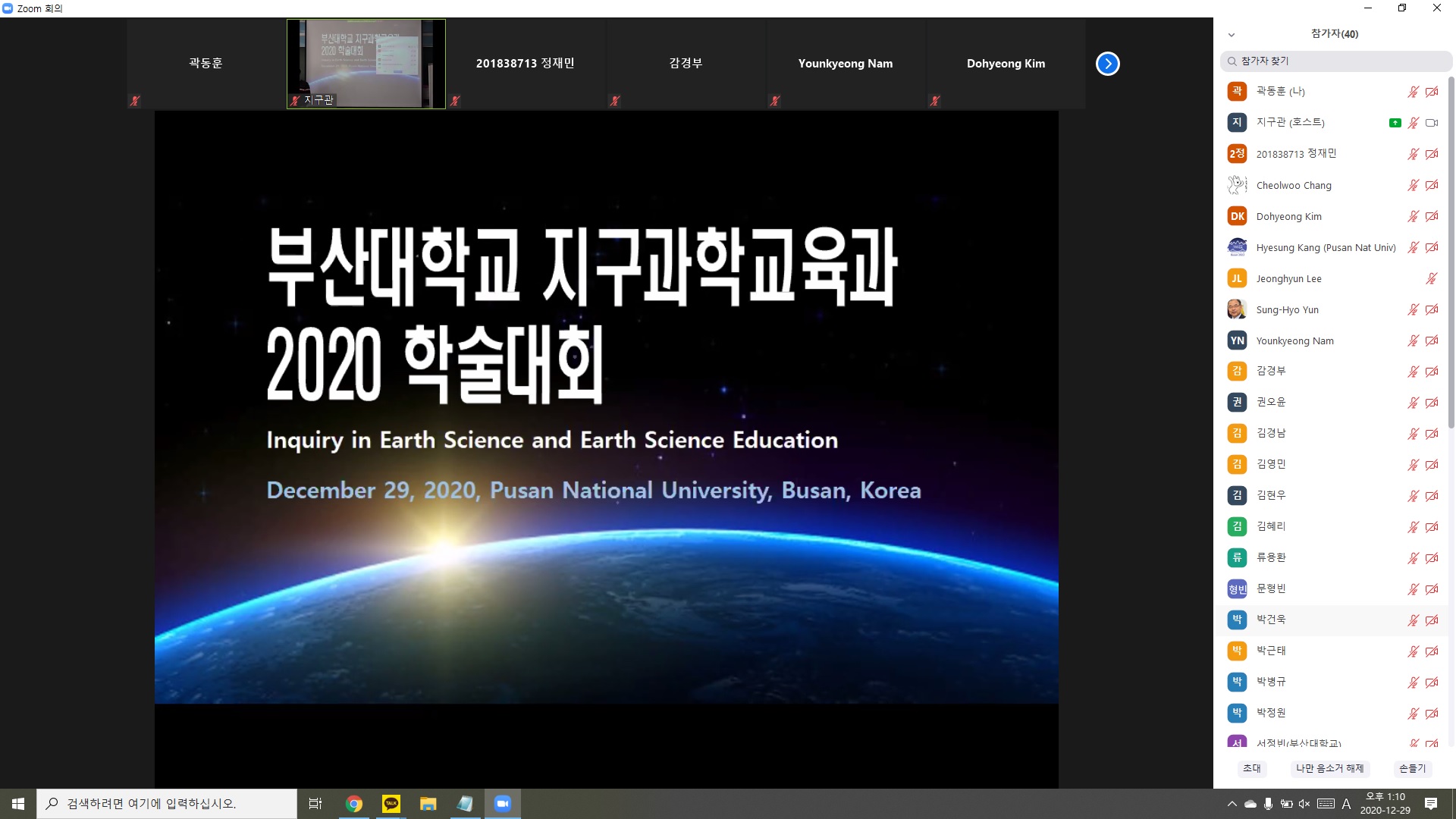Open KakaoTalk from the taskbar

coord(391,804)
